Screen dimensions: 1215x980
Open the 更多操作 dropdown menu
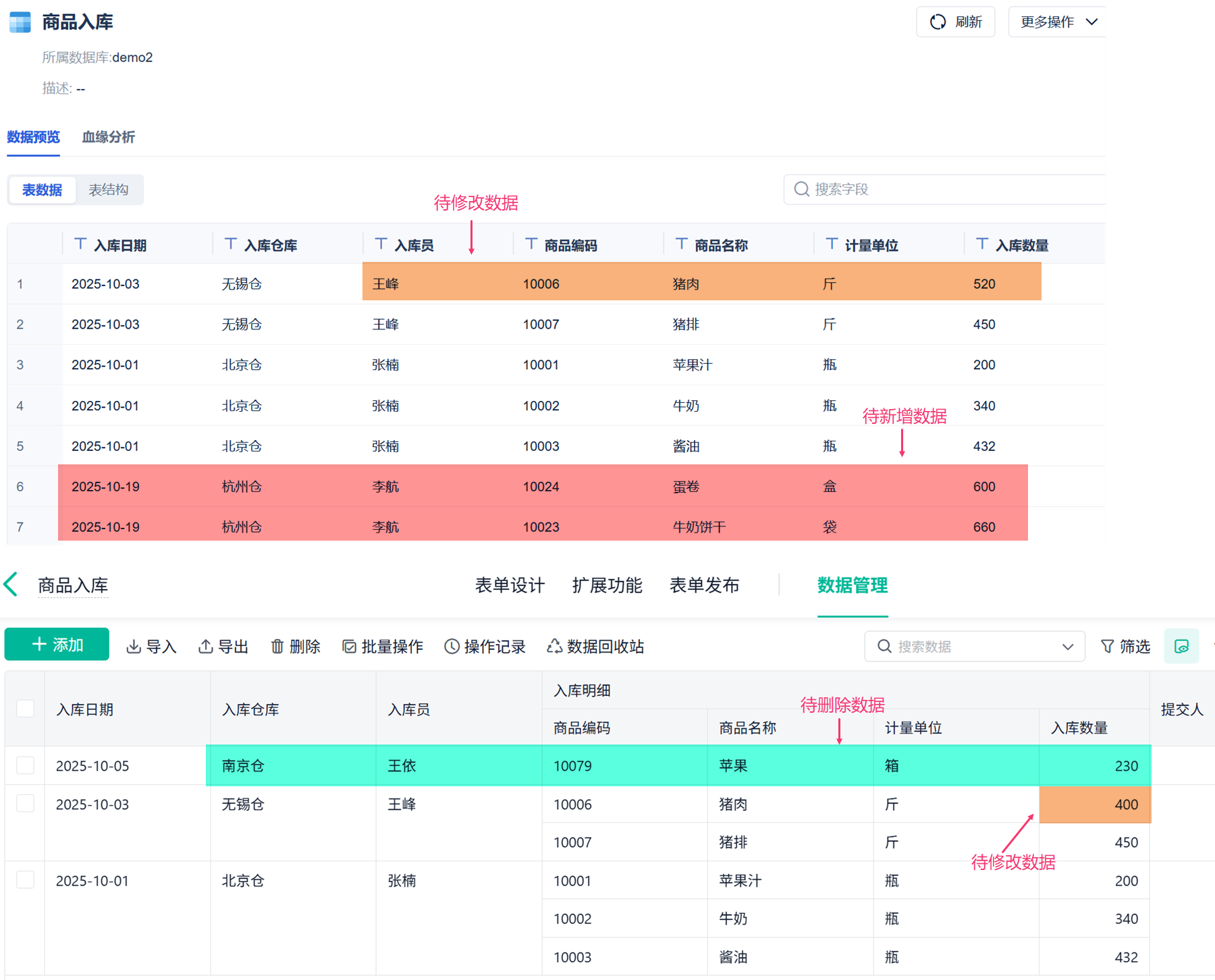1058,22
